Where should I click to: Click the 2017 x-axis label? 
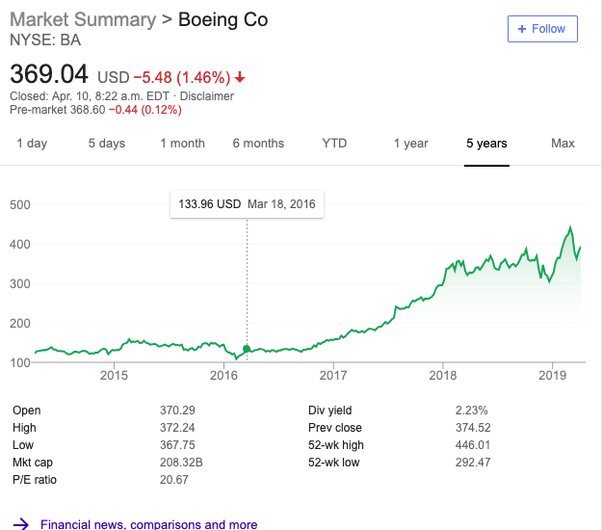[333, 375]
